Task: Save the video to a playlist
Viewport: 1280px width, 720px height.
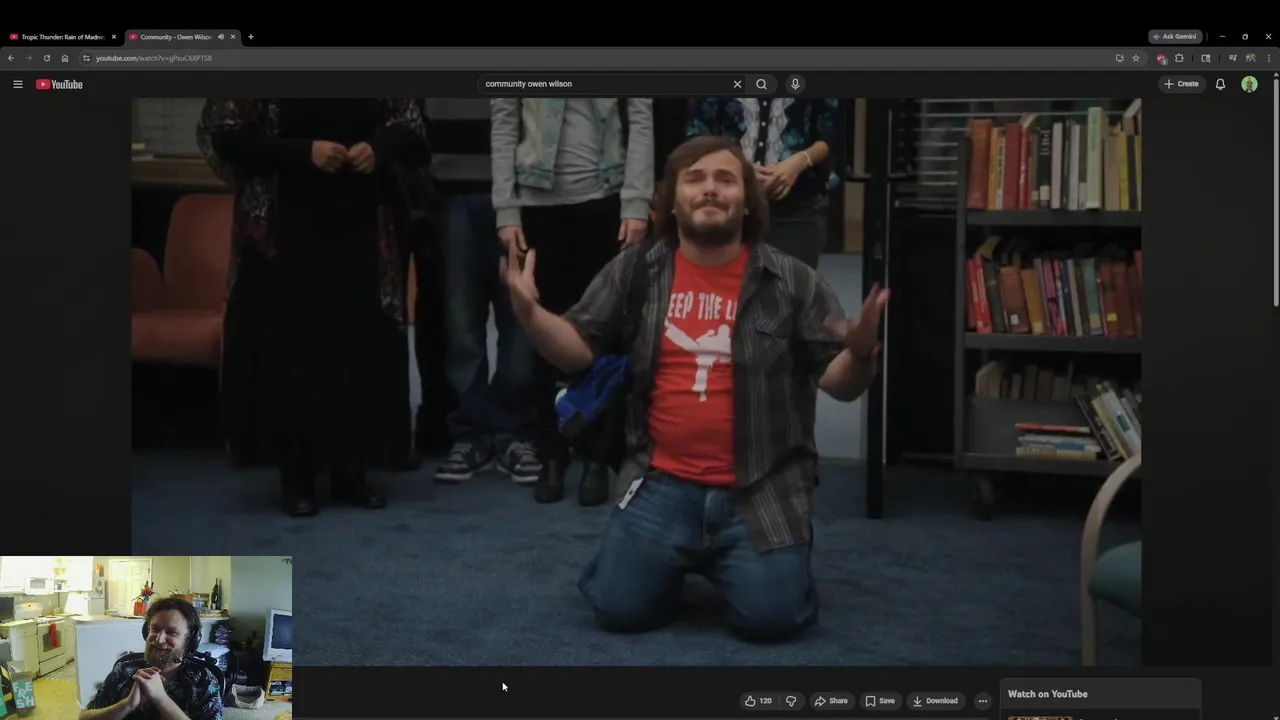Action: tap(880, 701)
